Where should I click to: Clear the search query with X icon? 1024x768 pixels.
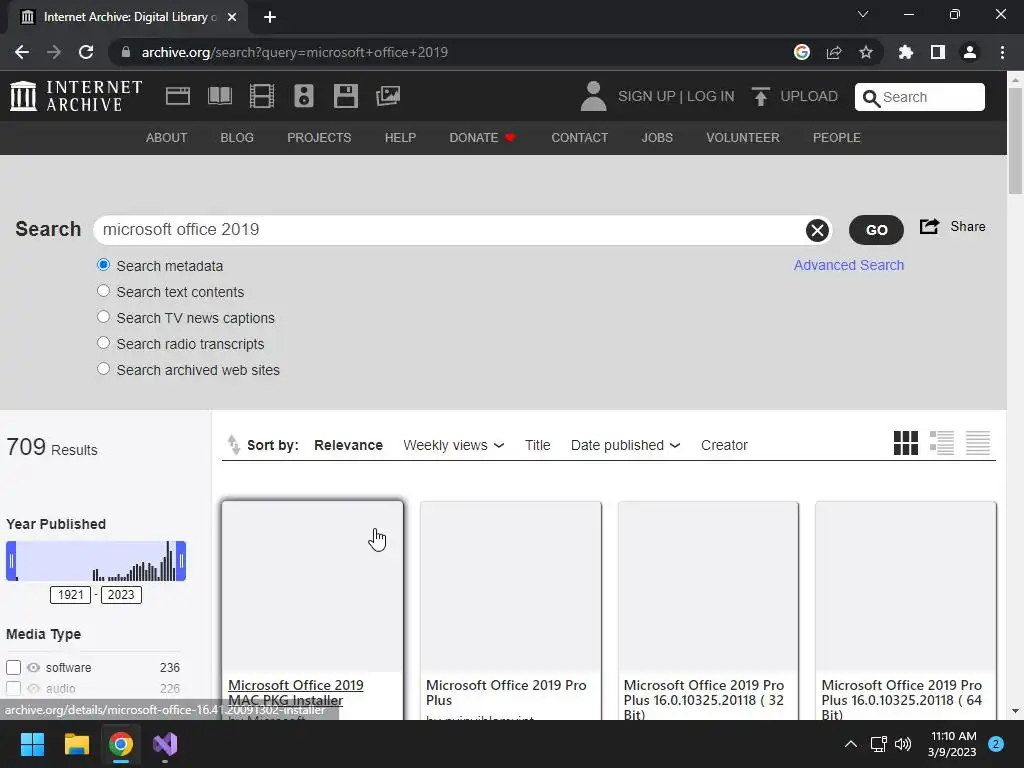tap(817, 230)
